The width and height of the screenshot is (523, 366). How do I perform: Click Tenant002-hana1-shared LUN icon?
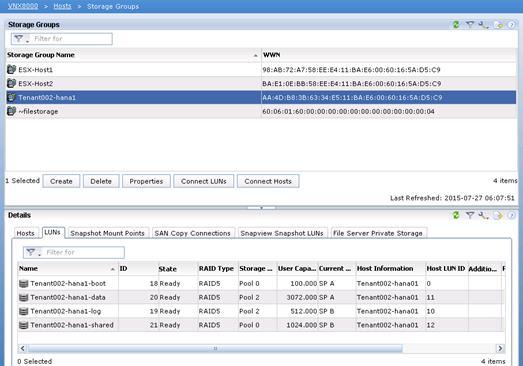tap(23, 325)
